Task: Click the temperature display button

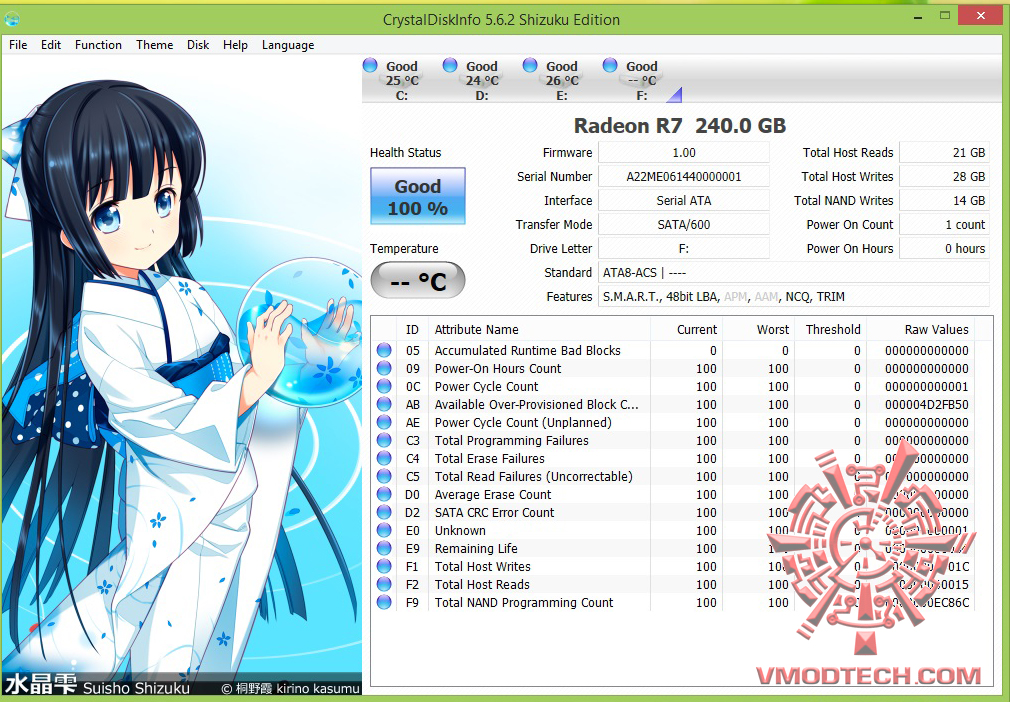Action: tap(417, 280)
